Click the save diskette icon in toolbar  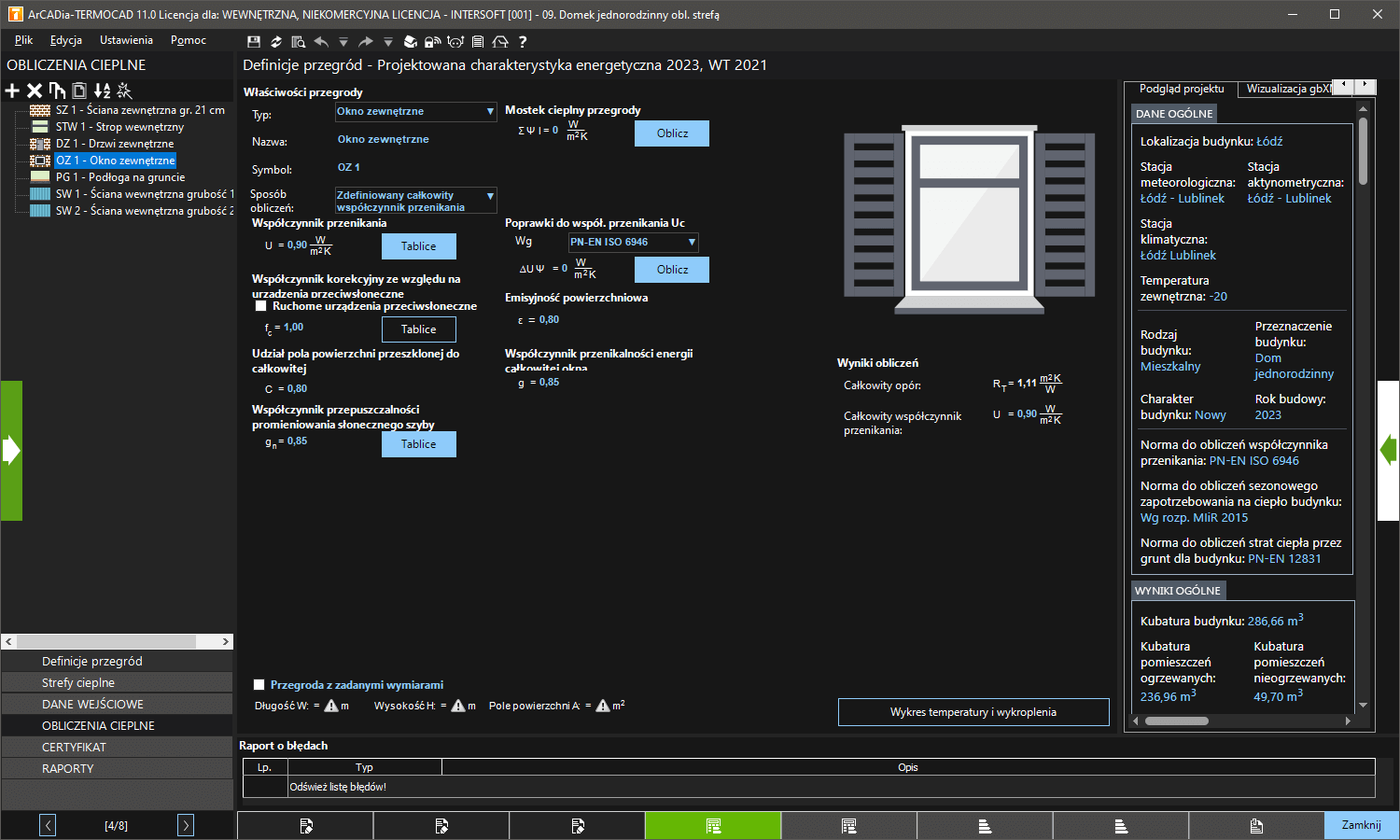[x=254, y=42]
